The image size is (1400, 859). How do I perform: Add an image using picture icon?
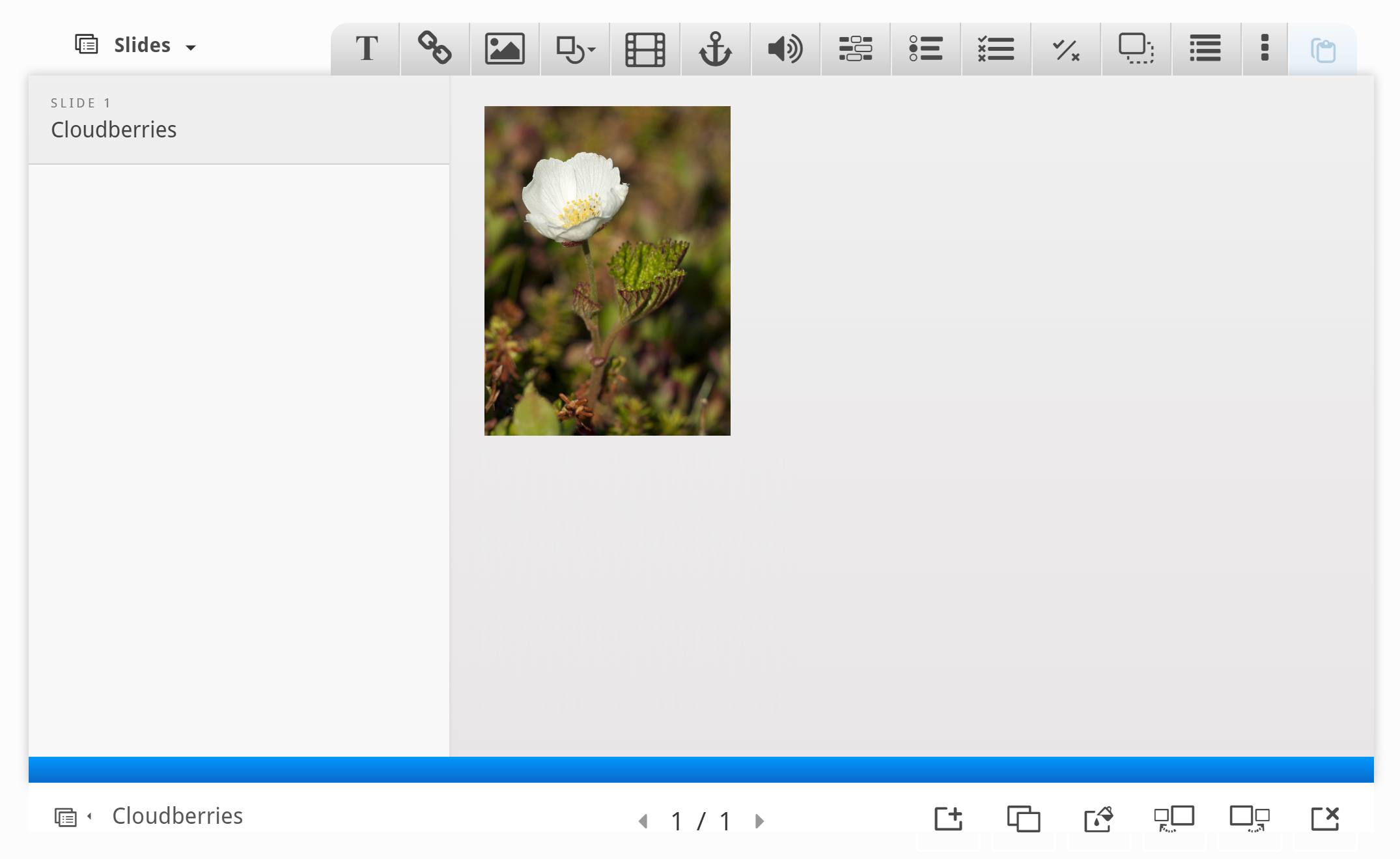[x=505, y=49]
